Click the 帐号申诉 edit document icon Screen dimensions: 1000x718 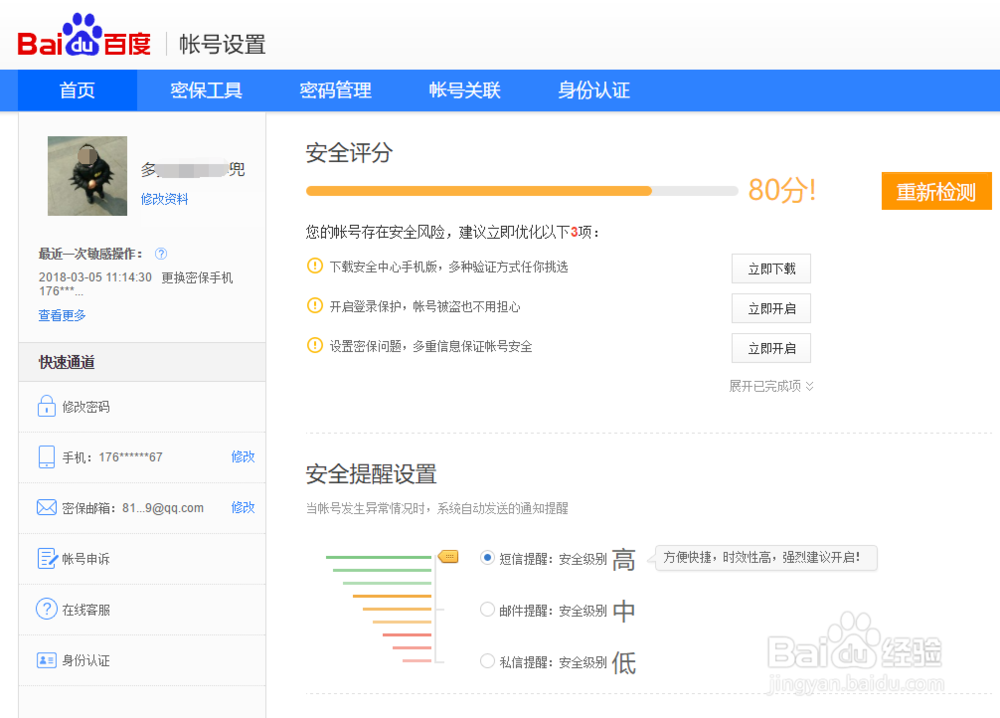coord(46,559)
